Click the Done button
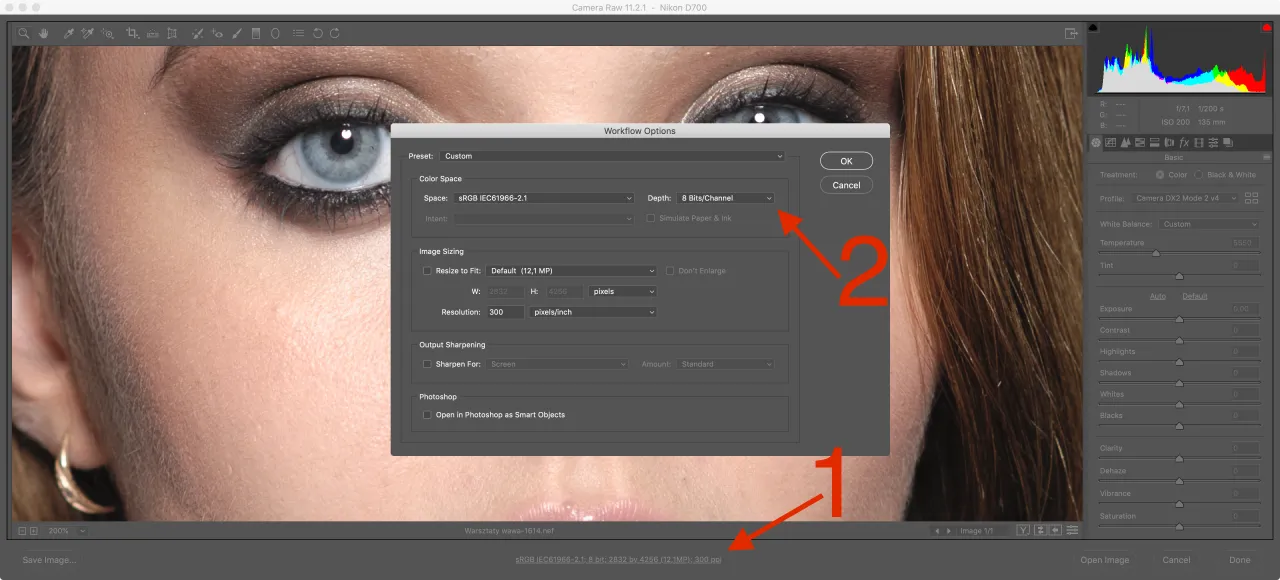This screenshot has width=1280, height=580. pos(1240,560)
